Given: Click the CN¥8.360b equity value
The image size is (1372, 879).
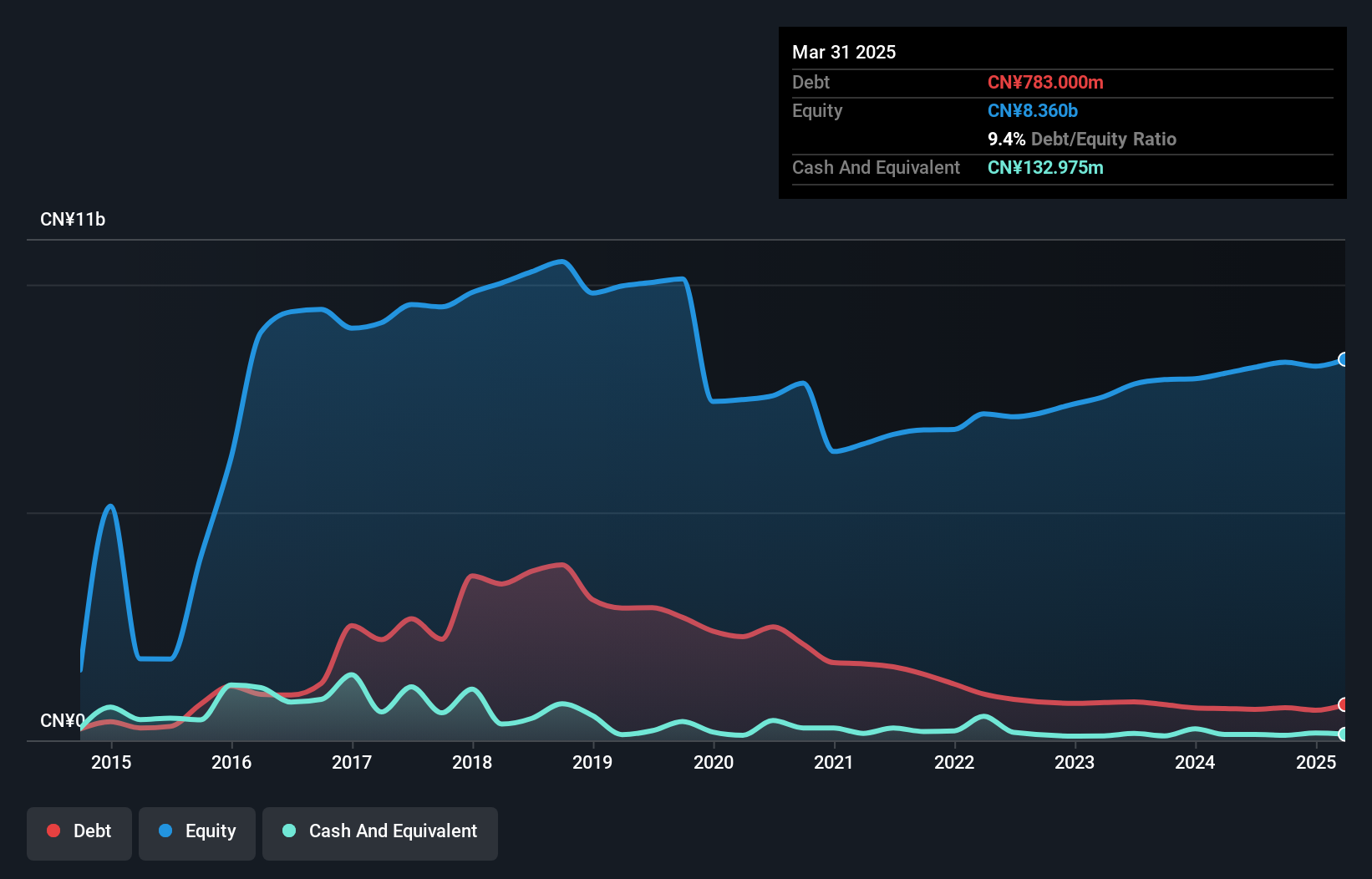Looking at the screenshot, I should [x=1033, y=110].
